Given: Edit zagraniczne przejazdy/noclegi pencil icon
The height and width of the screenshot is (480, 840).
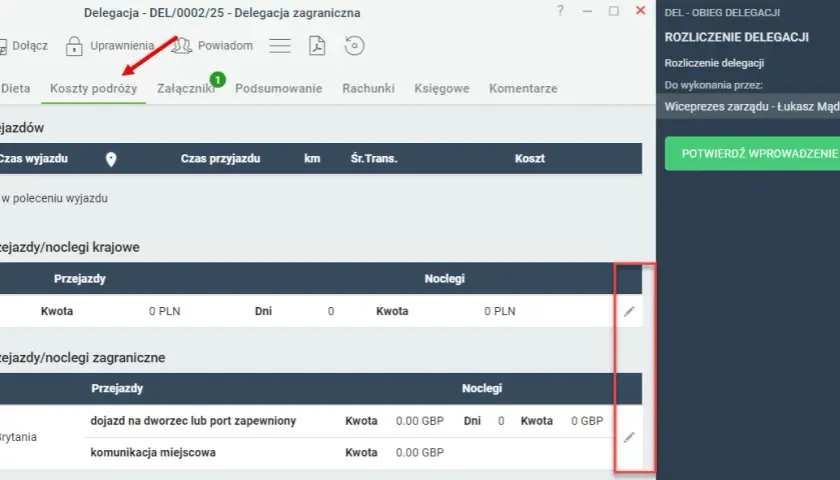Looking at the screenshot, I should point(629,437).
